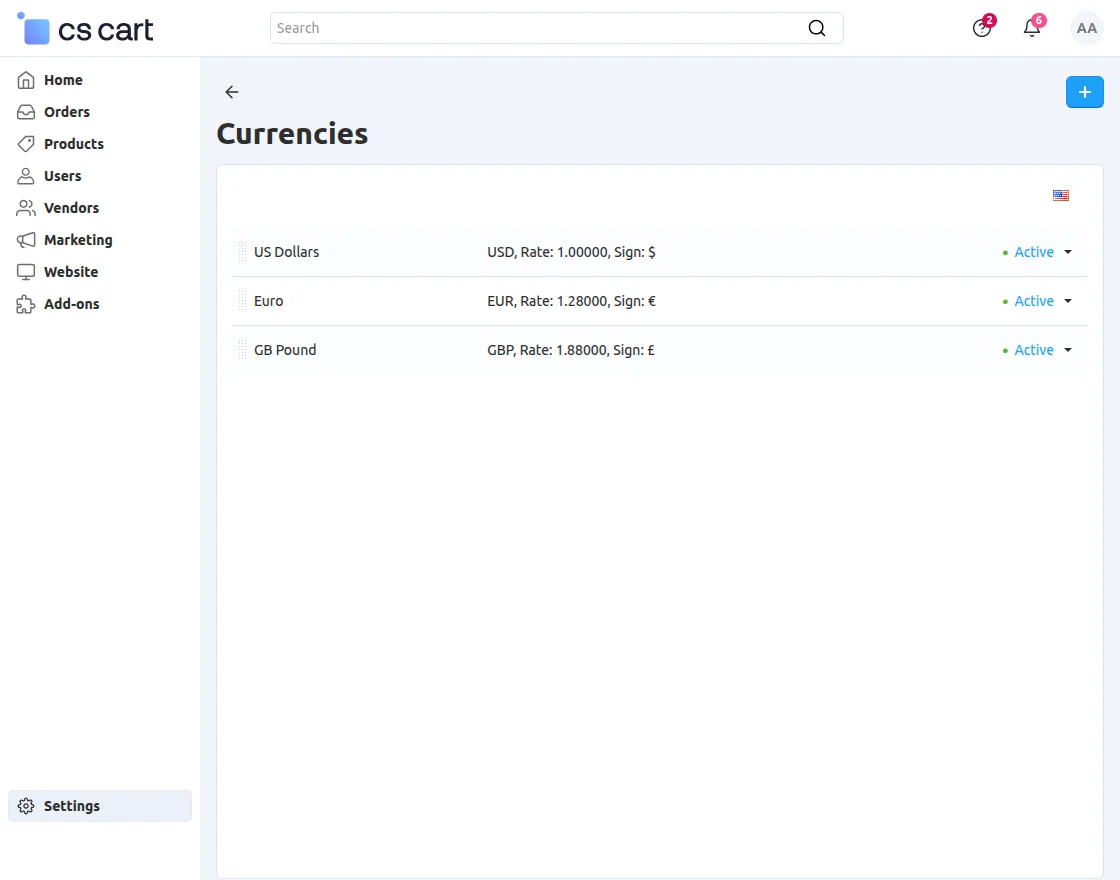Click the Marketing megaphone icon
1120x880 pixels.
click(26, 240)
